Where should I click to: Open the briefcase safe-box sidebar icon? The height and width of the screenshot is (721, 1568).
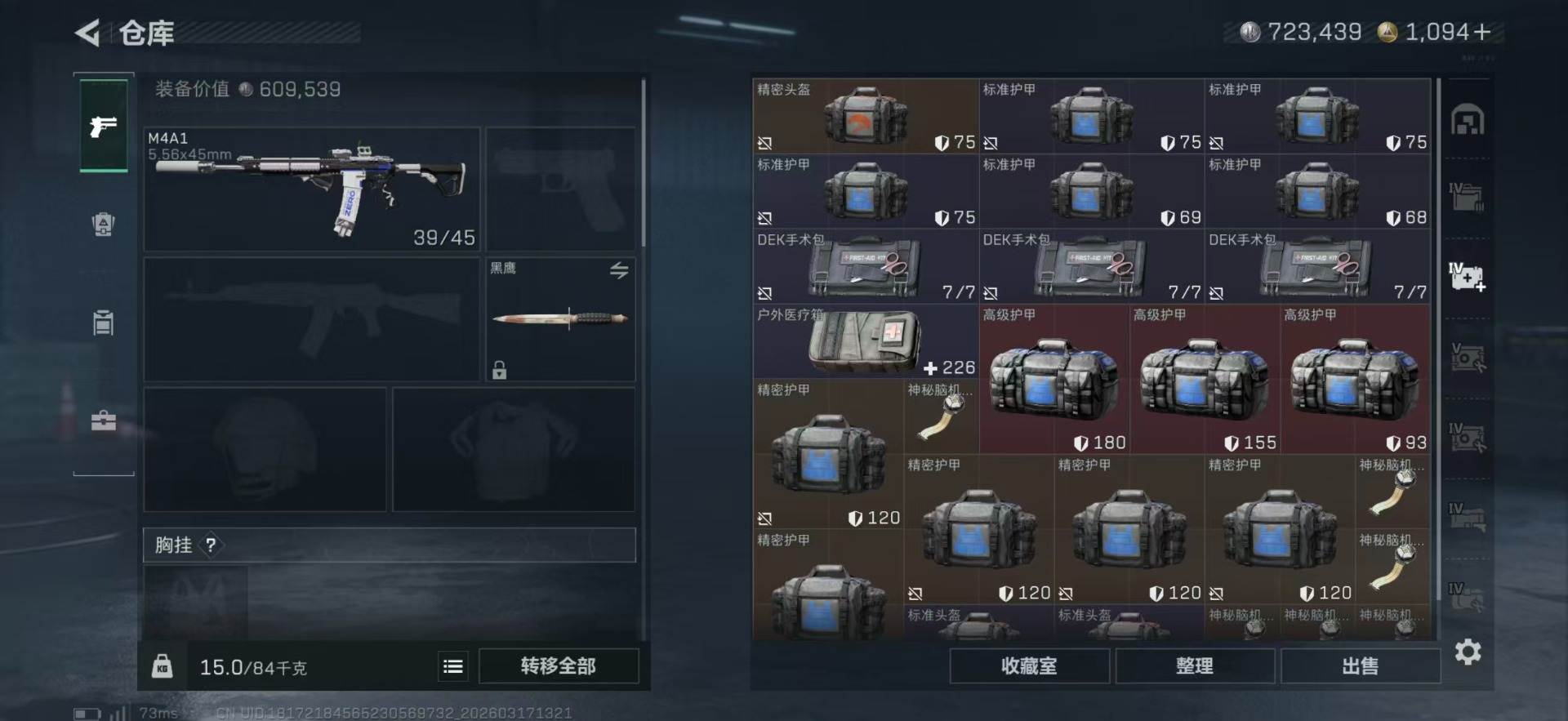(x=103, y=421)
